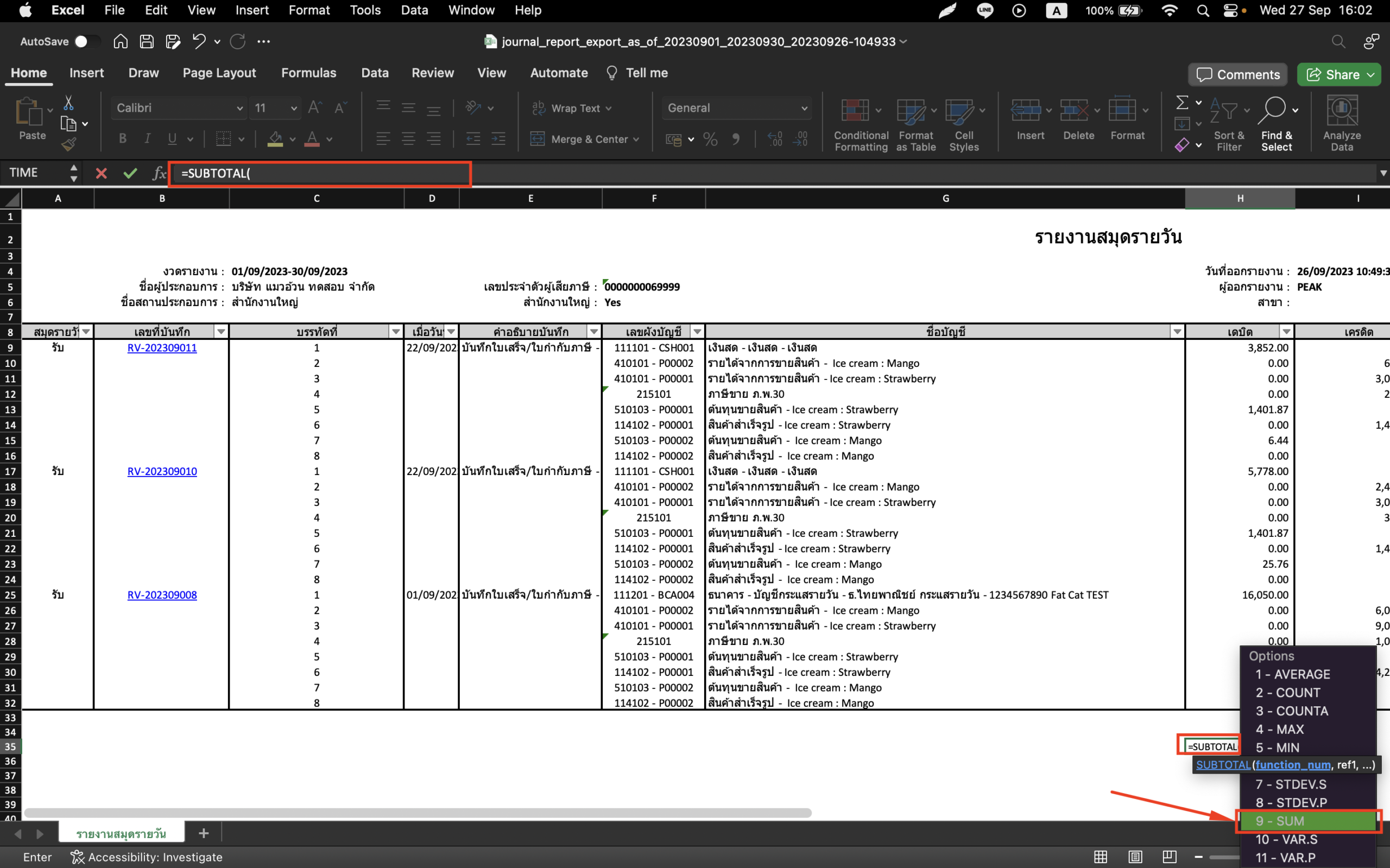This screenshot has width=1390, height=868.
Task: Open filter dropdown for บรรทัดที่ column
Action: click(x=396, y=331)
